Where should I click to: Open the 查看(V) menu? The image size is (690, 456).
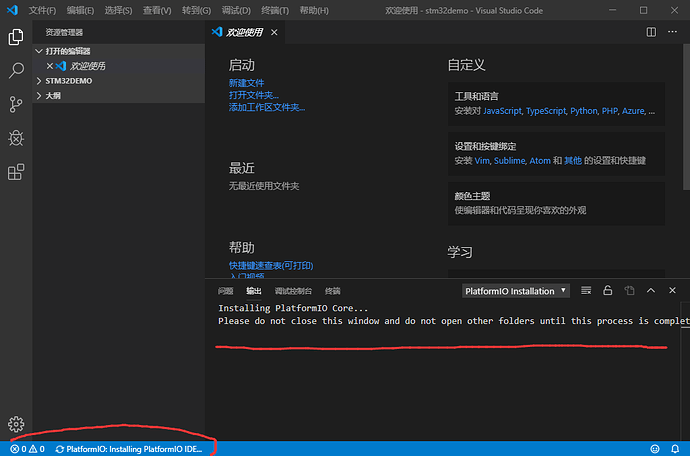coord(157,11)
